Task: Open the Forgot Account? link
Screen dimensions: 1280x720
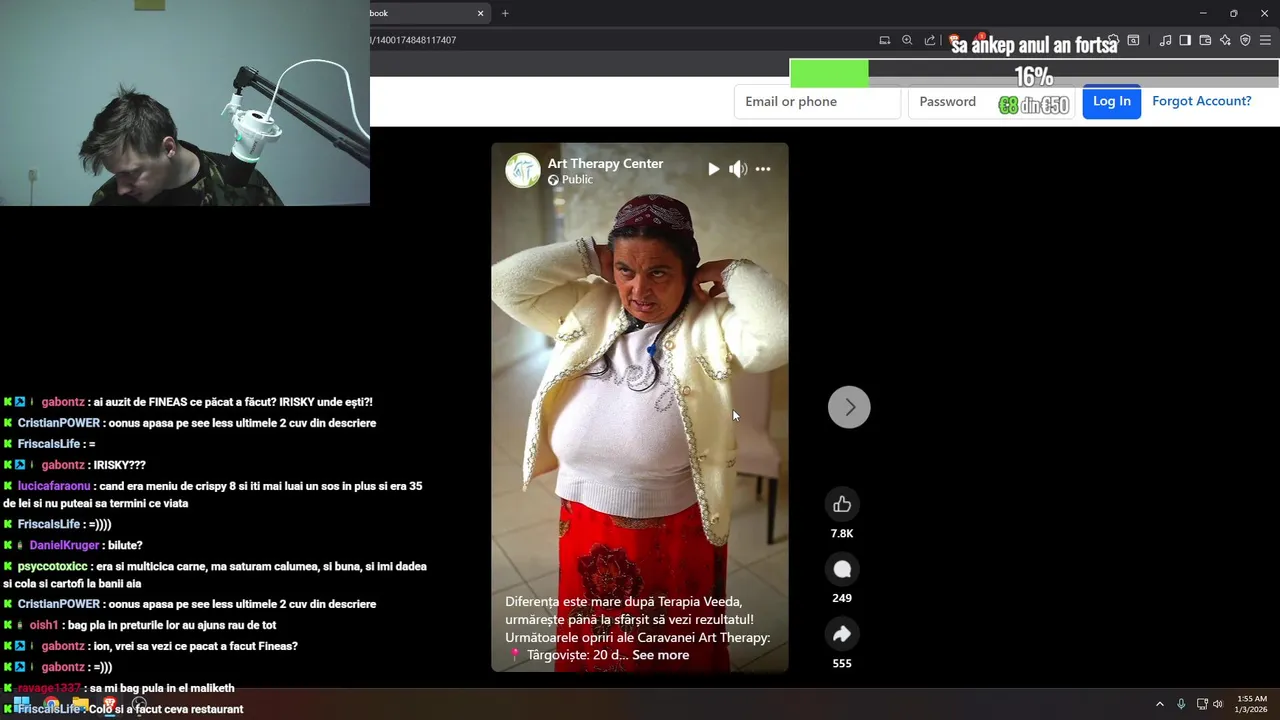Action: coord(1202,101)
